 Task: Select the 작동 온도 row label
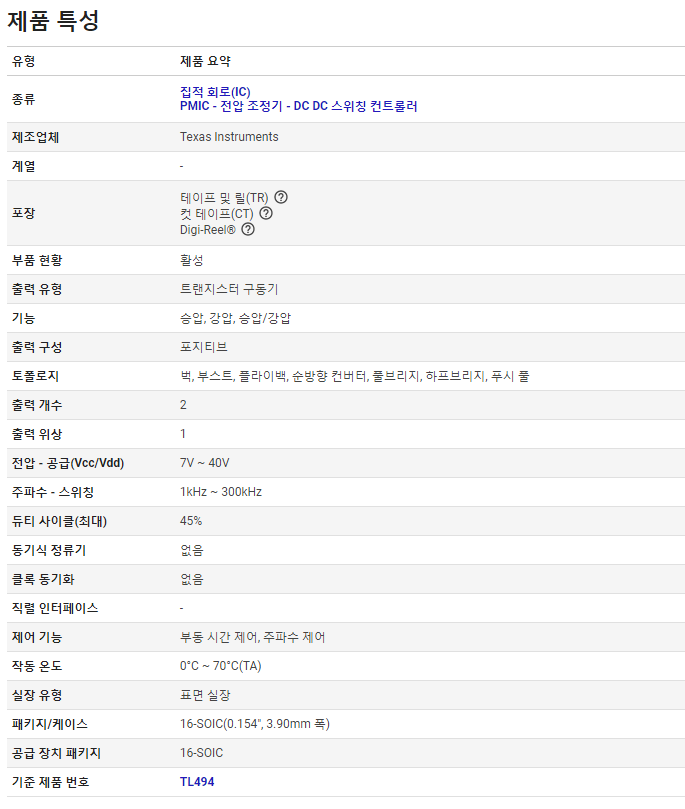pyautogui.click(x=37, y=666)
